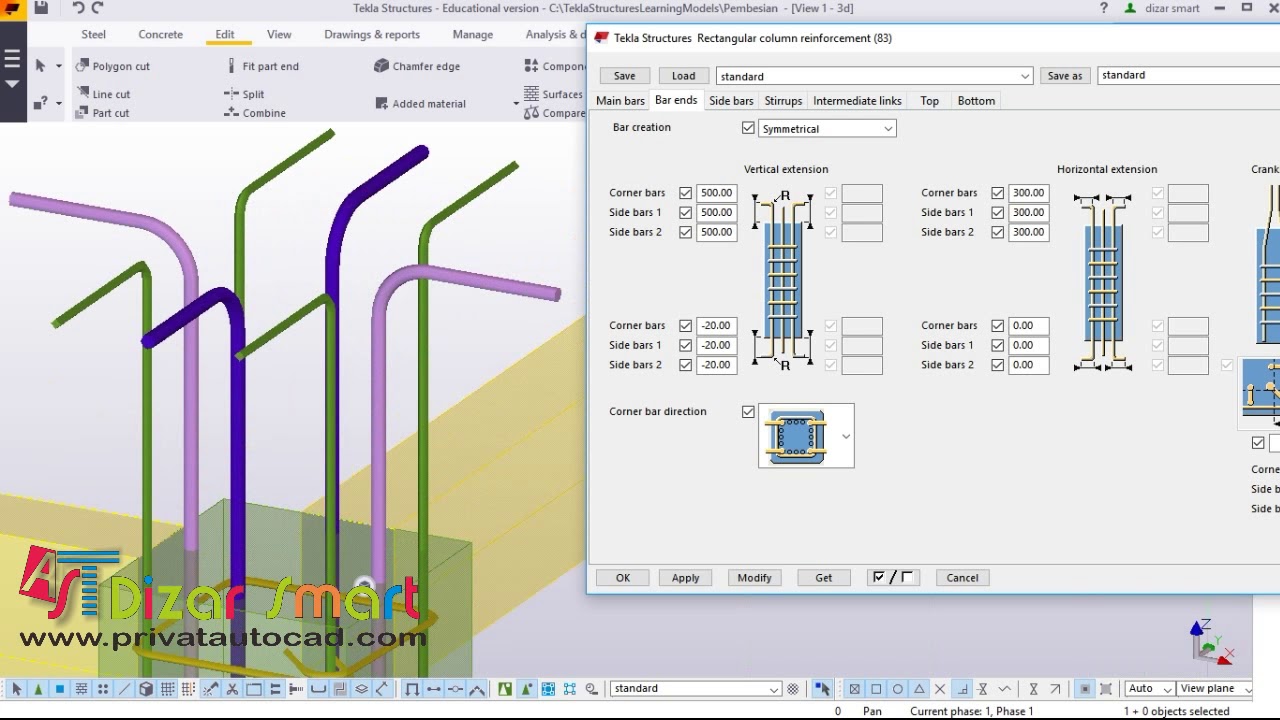This screenshot has height=720, width=1280.
Task: Select the Part cut tool
Action: pyautogui.click(x=101, y=113)
